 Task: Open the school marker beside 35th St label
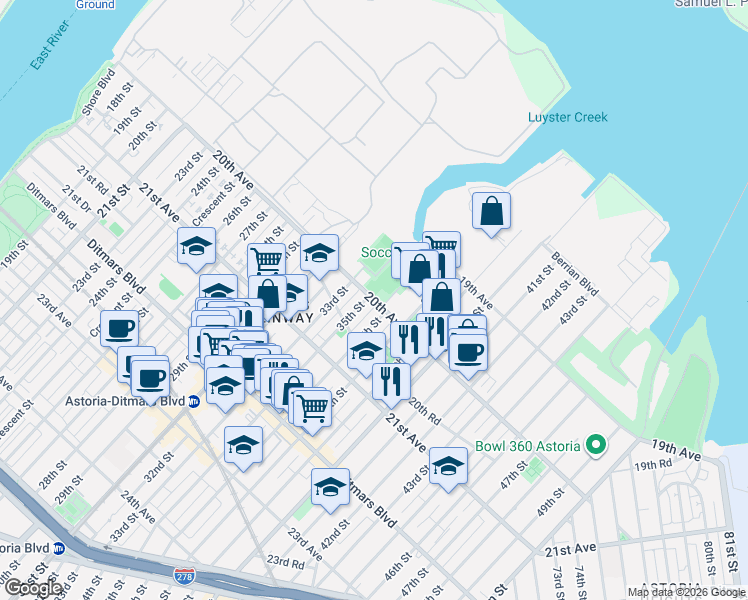pos(366,352)
